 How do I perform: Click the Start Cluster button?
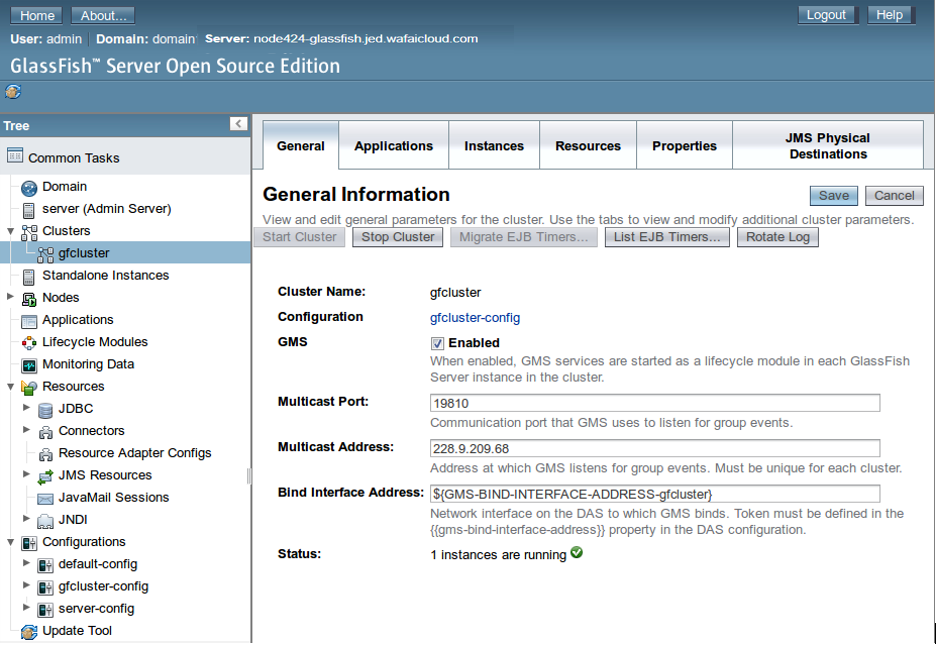click(299, 237)
